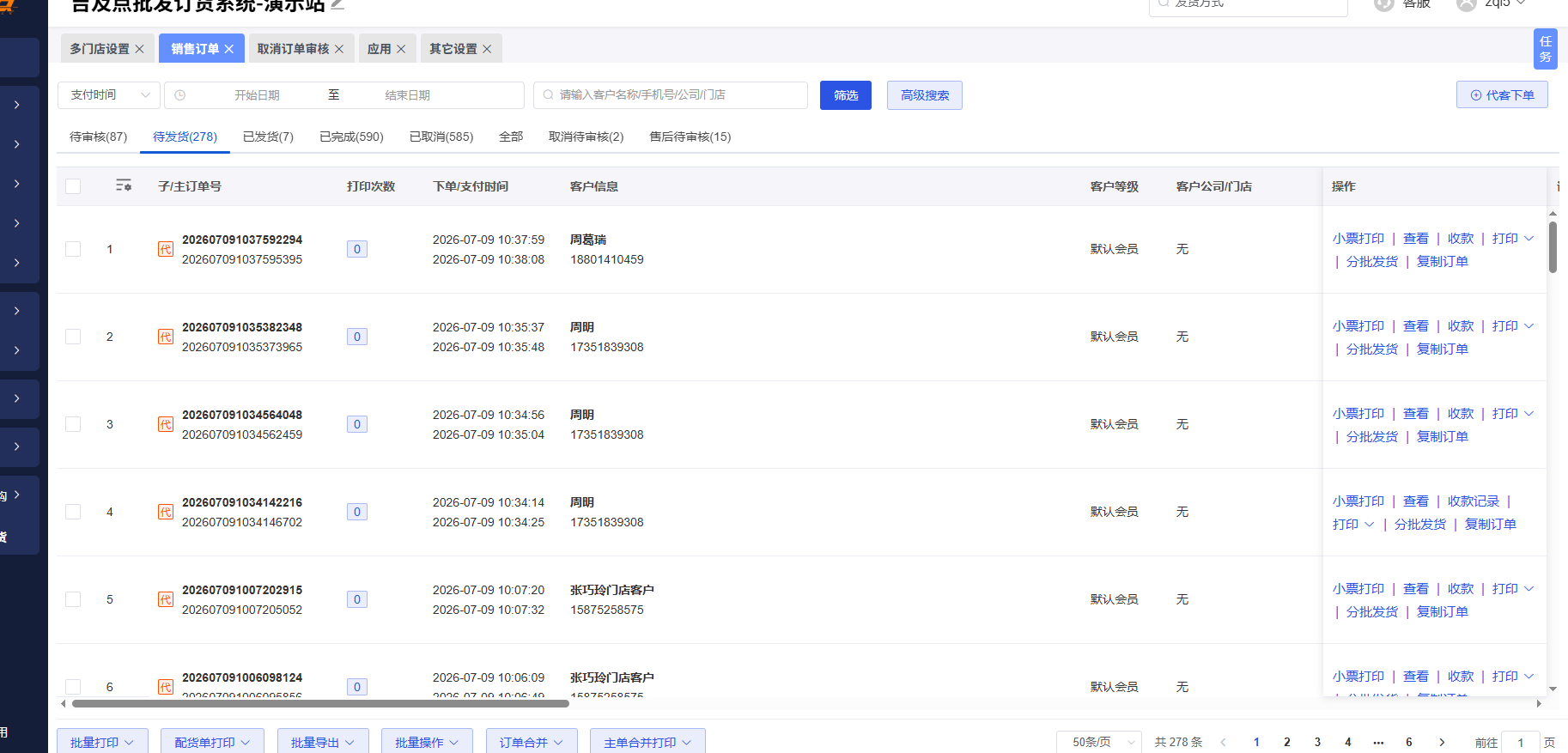The height and width of the screenshot is (753, 1568).
Task: Check the checkbox for order row 4
Action: pos(73,512)
